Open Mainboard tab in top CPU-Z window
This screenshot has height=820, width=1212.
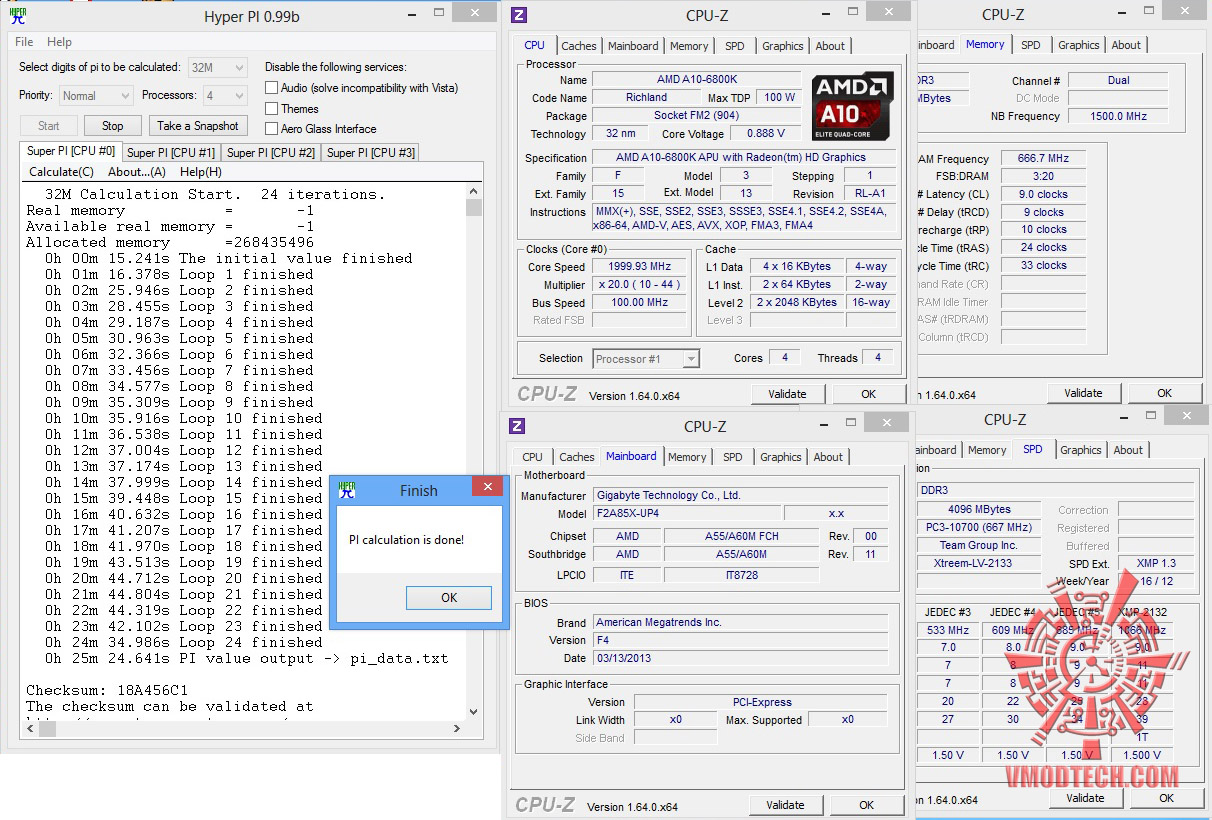(633, 46)
